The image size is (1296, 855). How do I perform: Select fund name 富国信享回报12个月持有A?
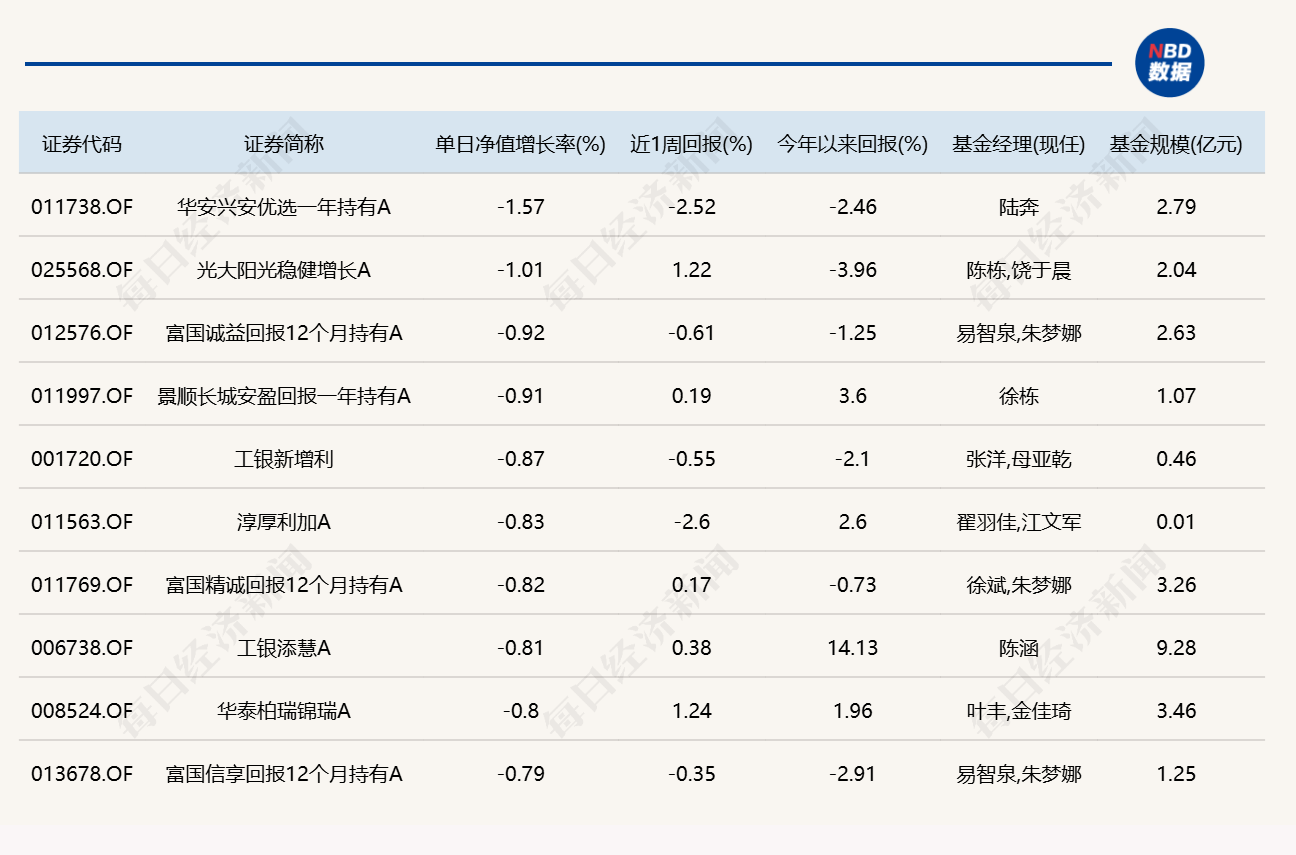coord(284,774)
